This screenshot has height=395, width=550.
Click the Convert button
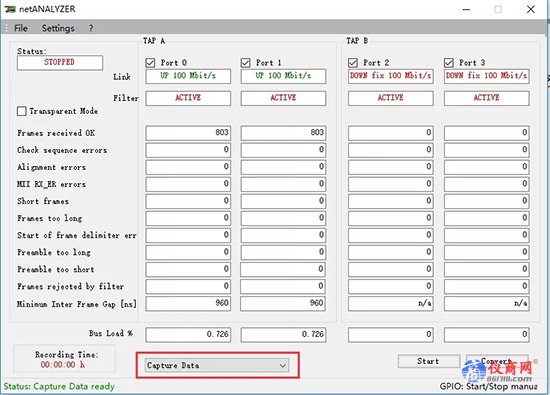coord(497,361)
